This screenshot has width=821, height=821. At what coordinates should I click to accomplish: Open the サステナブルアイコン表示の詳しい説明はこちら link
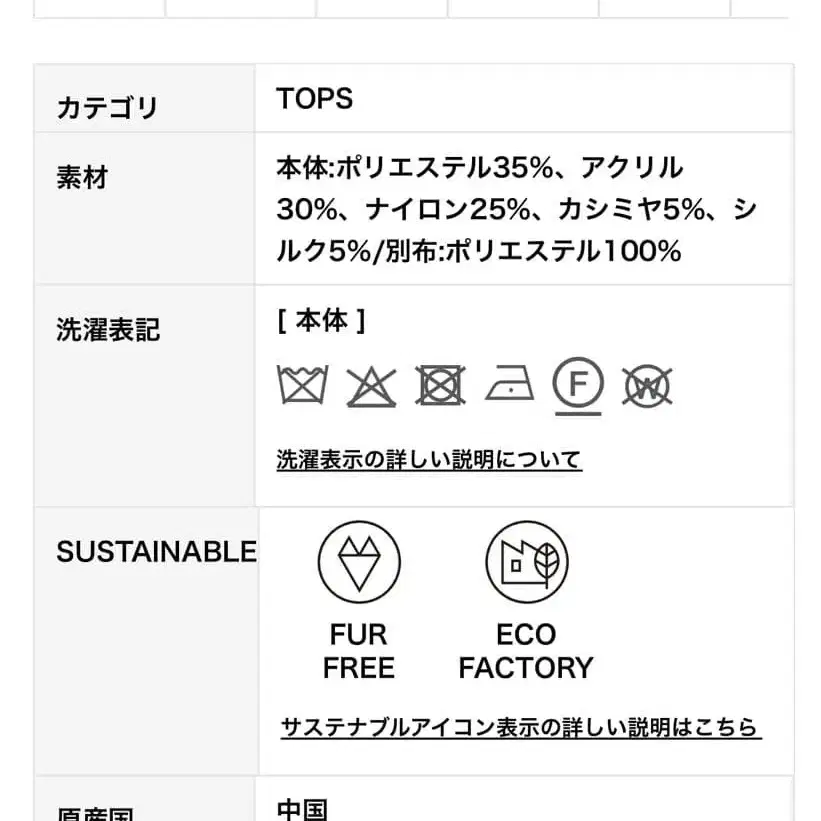[x=520, y=727]
